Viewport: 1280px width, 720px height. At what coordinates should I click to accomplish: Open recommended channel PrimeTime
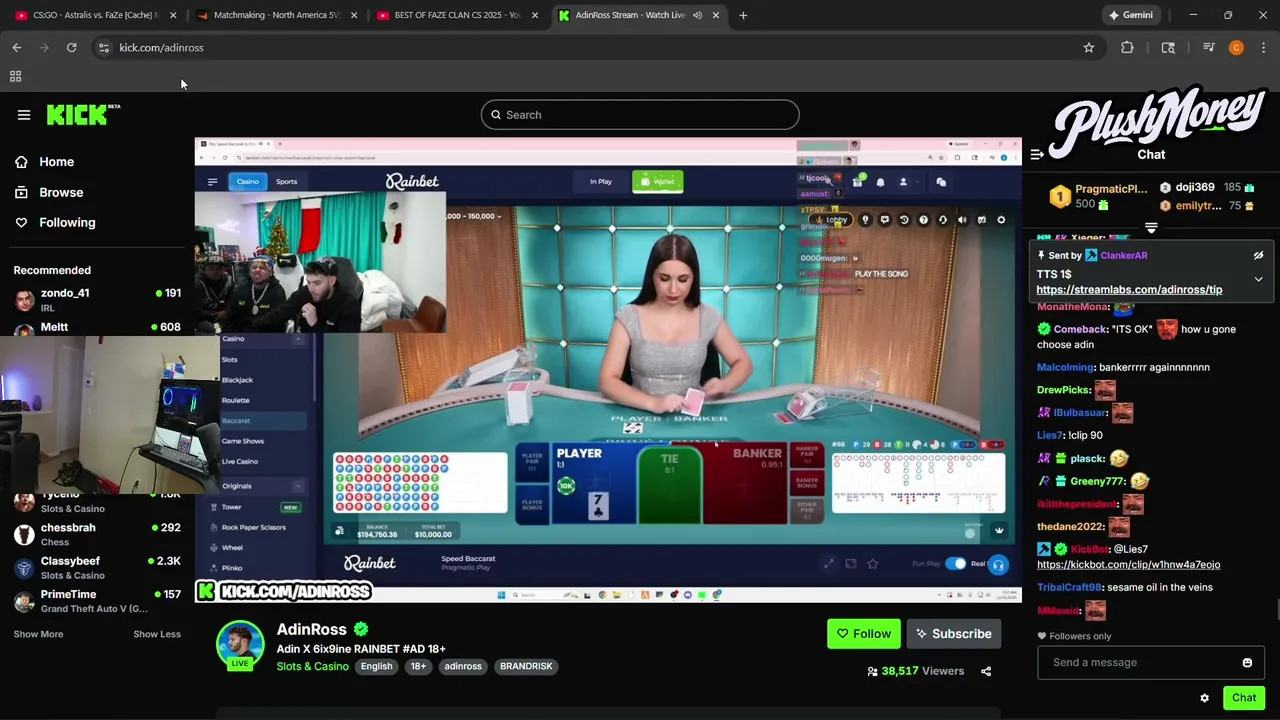[97, 600]
